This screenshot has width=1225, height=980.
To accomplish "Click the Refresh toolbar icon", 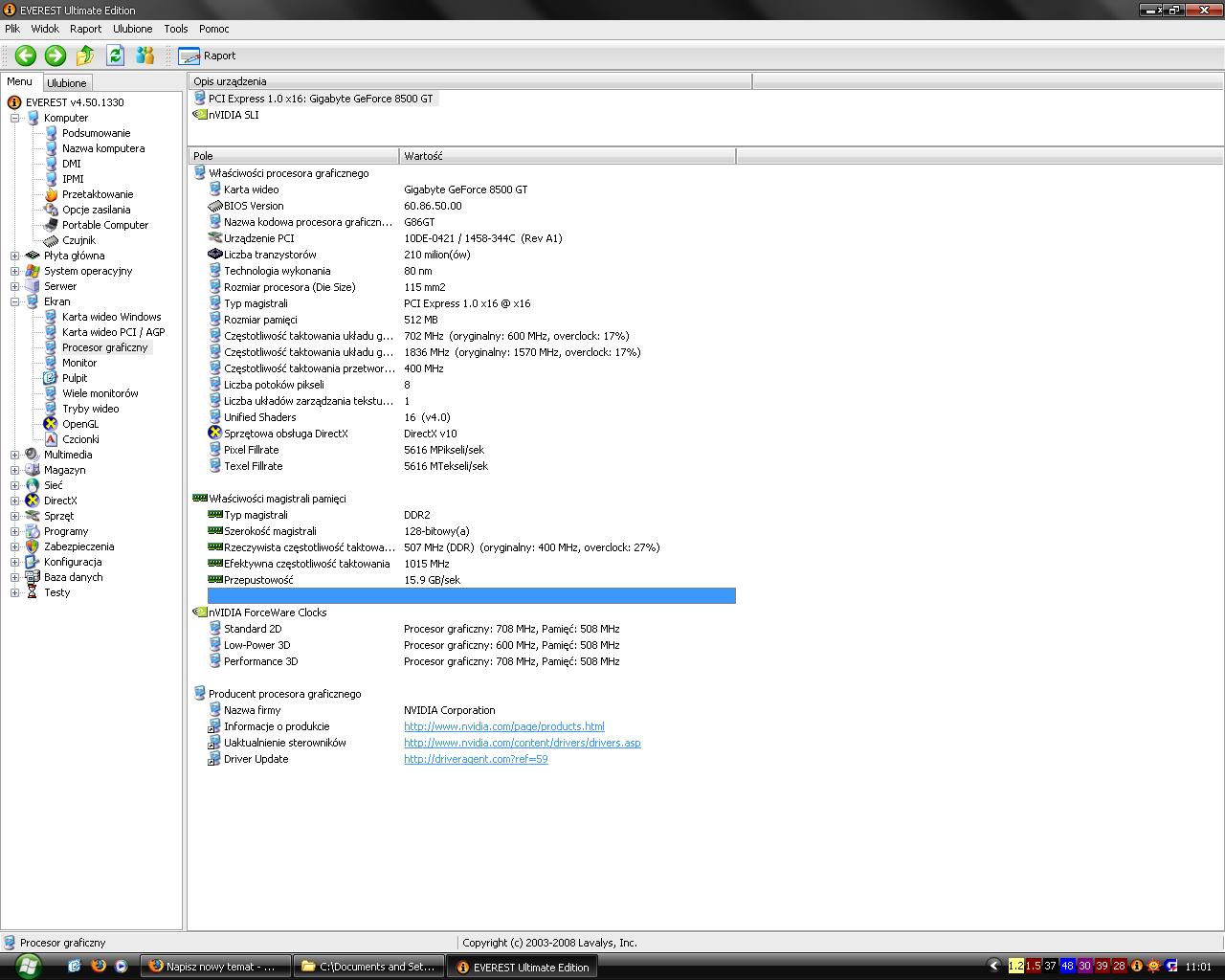I will pos(116,56).
